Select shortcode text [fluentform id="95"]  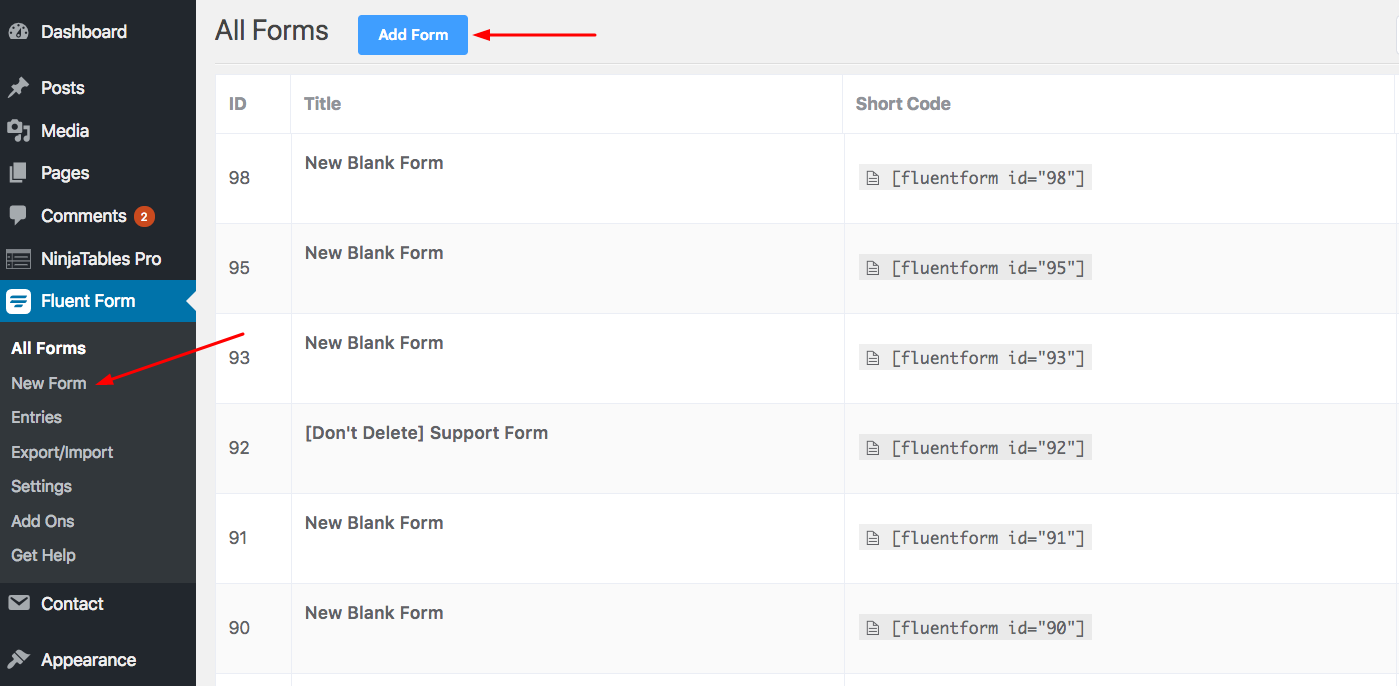(x=988, y=268)
